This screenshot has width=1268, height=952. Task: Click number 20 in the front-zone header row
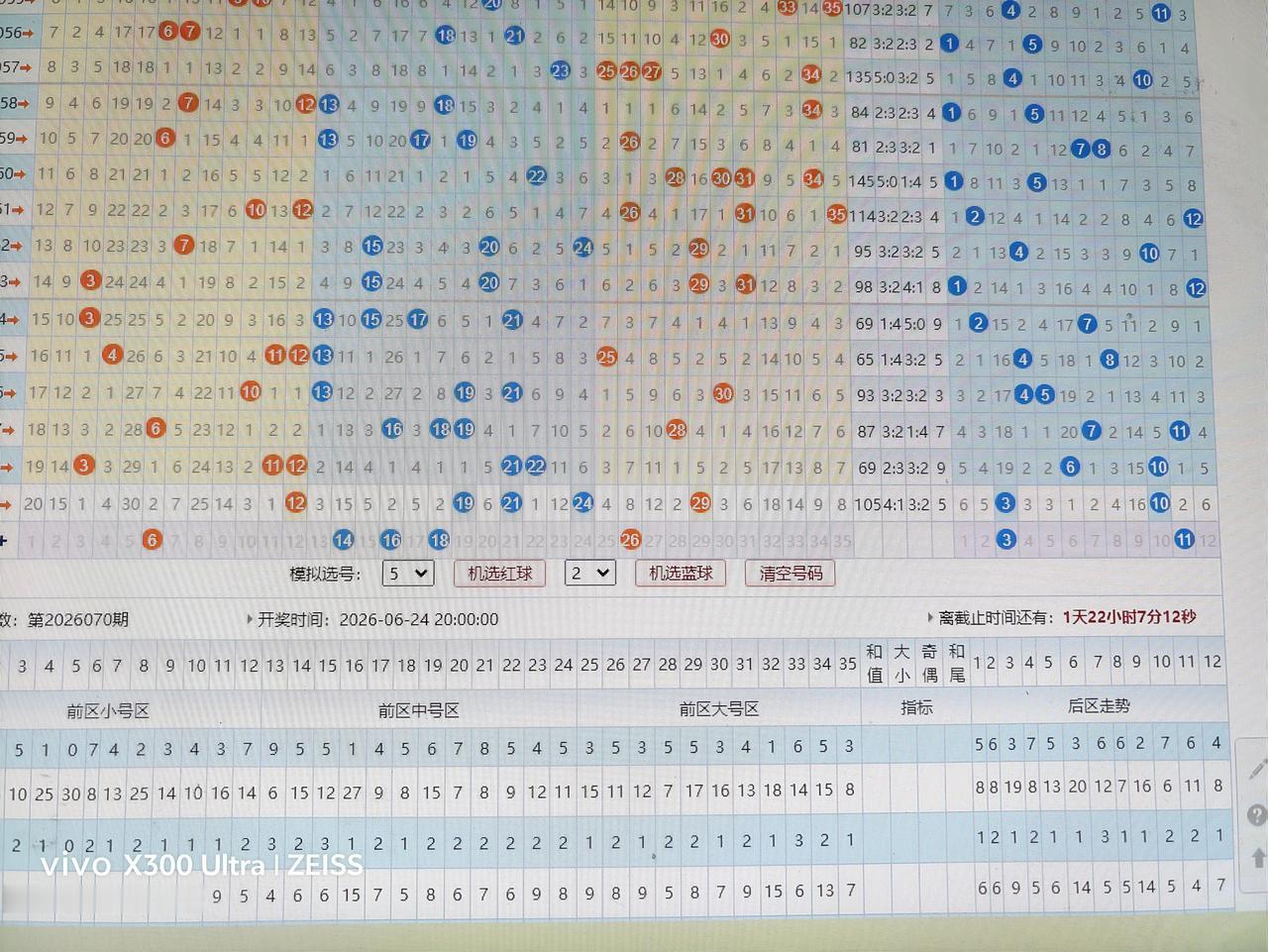(459, 666)
